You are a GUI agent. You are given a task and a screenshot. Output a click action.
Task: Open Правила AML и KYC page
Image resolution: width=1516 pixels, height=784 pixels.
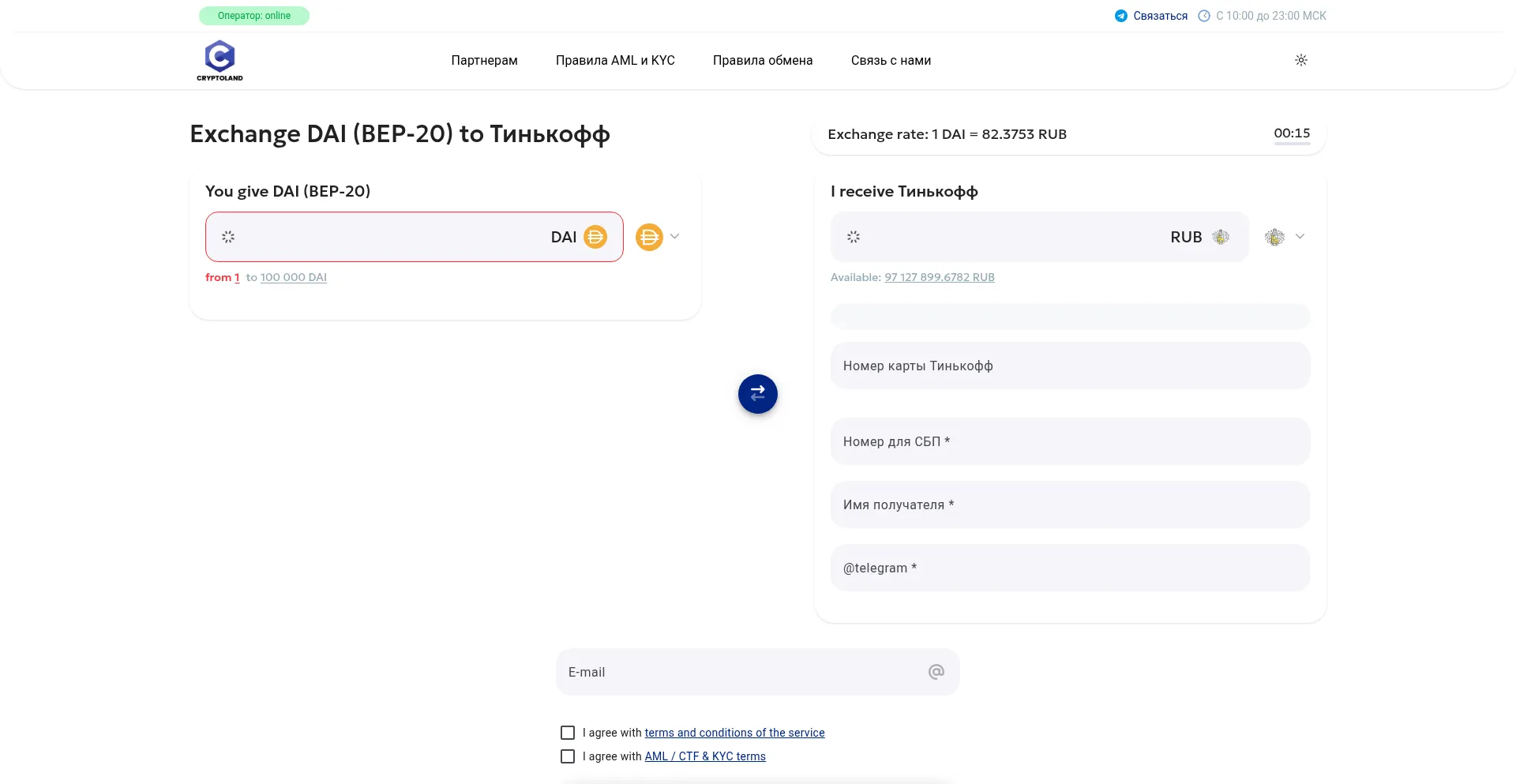coord(615,61)
